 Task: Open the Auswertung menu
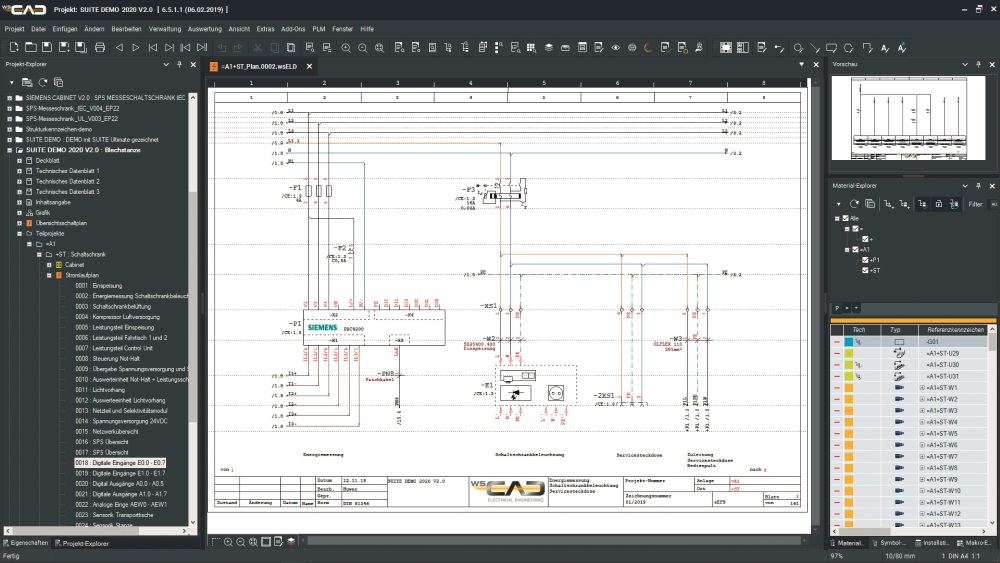click(205, 29)
